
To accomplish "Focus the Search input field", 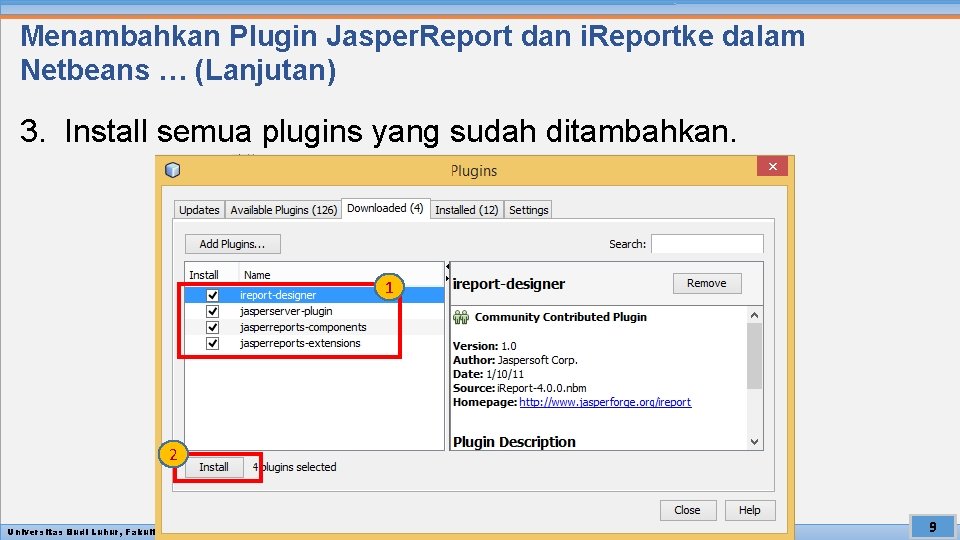I will pos(707,244).
